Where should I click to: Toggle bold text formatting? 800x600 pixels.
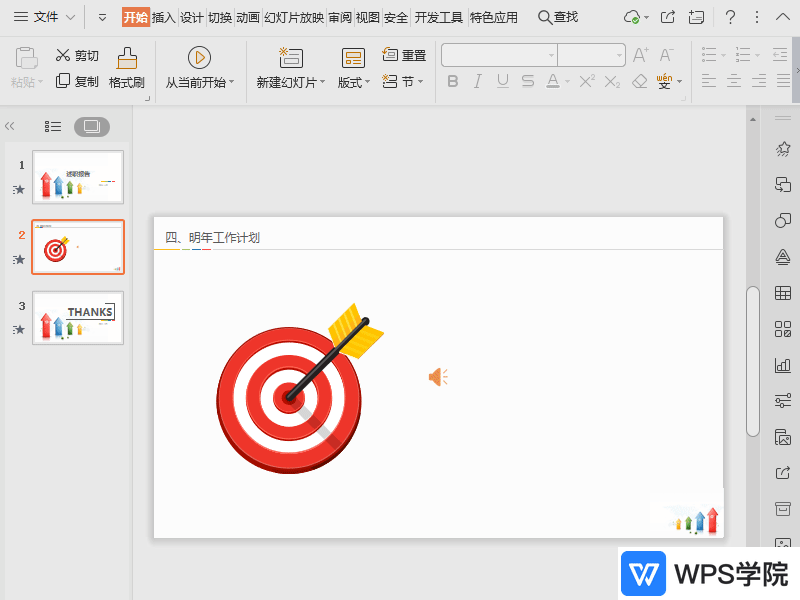pyautogui.click(x=453, y=82)
